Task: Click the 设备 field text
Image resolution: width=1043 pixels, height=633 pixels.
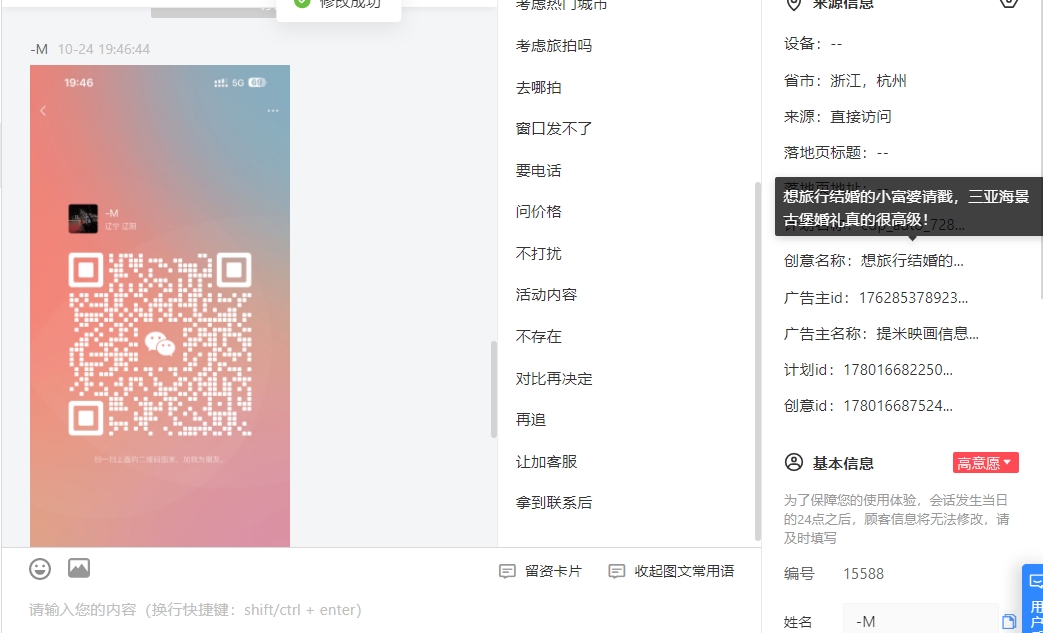Action: coord(813,44)
